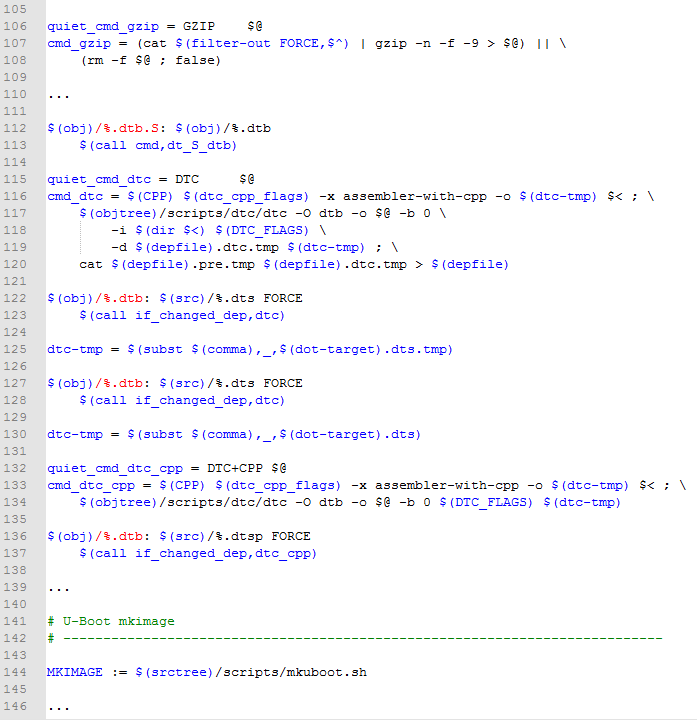Click $(DTC_FLAGS) on line 118
Viewport: 697px width, 720px height.
[x=262, y=231]
